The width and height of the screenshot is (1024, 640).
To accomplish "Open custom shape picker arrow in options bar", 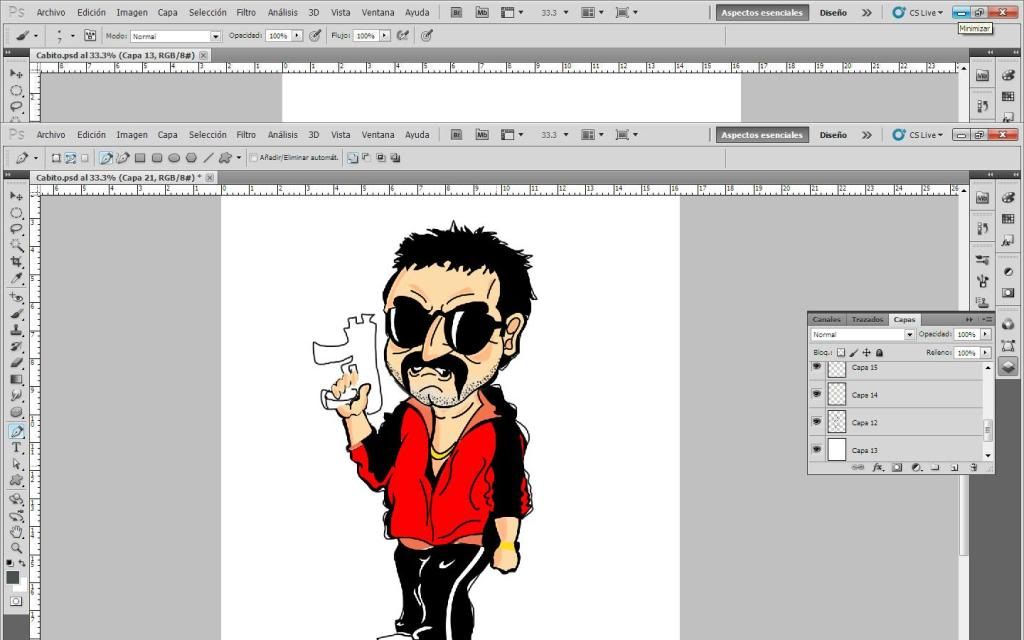I will coord(238,158).
